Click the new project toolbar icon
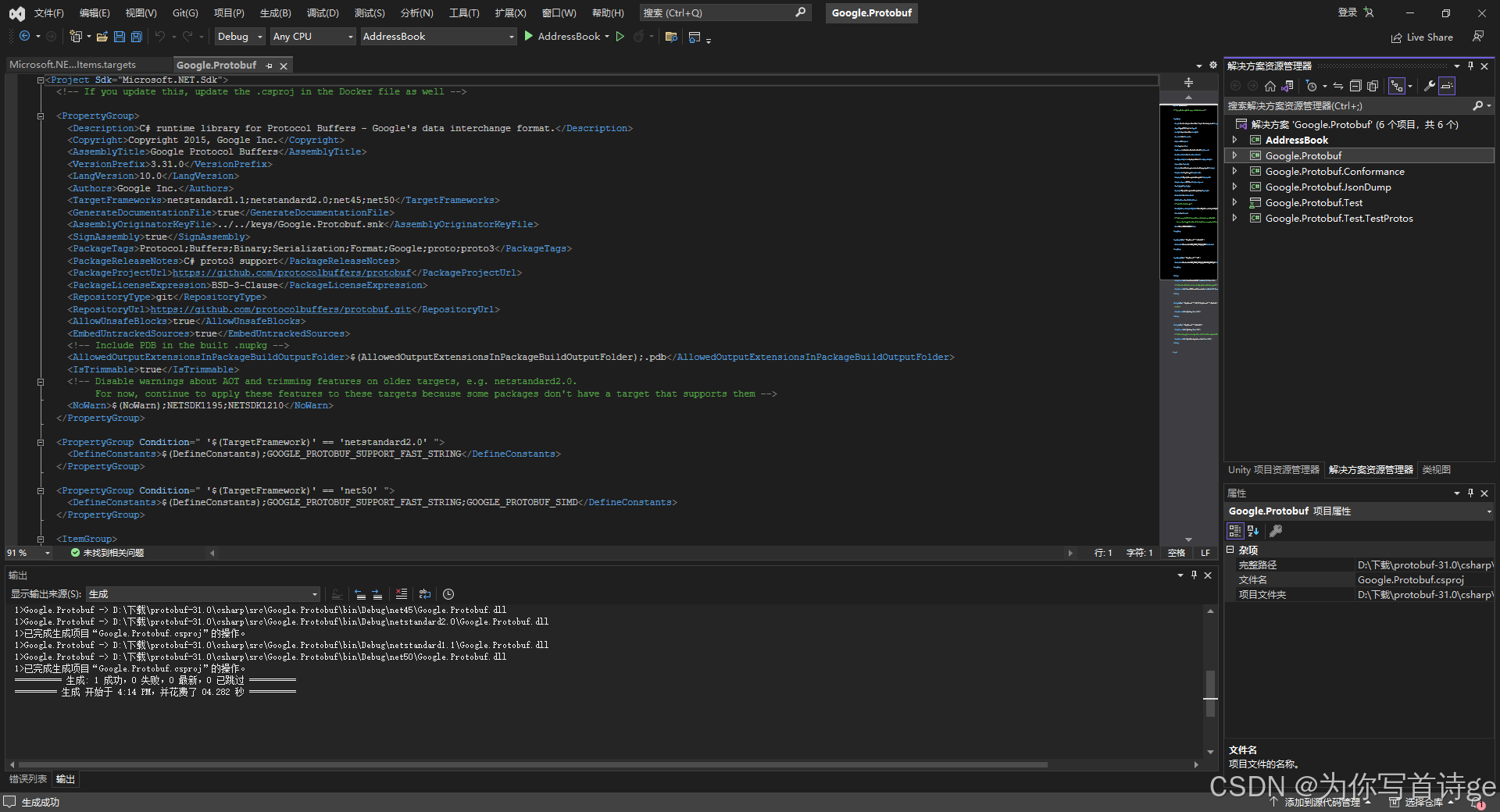This screenshot has height=812, width=1500. pyautogui.click(x=75, y=36)
